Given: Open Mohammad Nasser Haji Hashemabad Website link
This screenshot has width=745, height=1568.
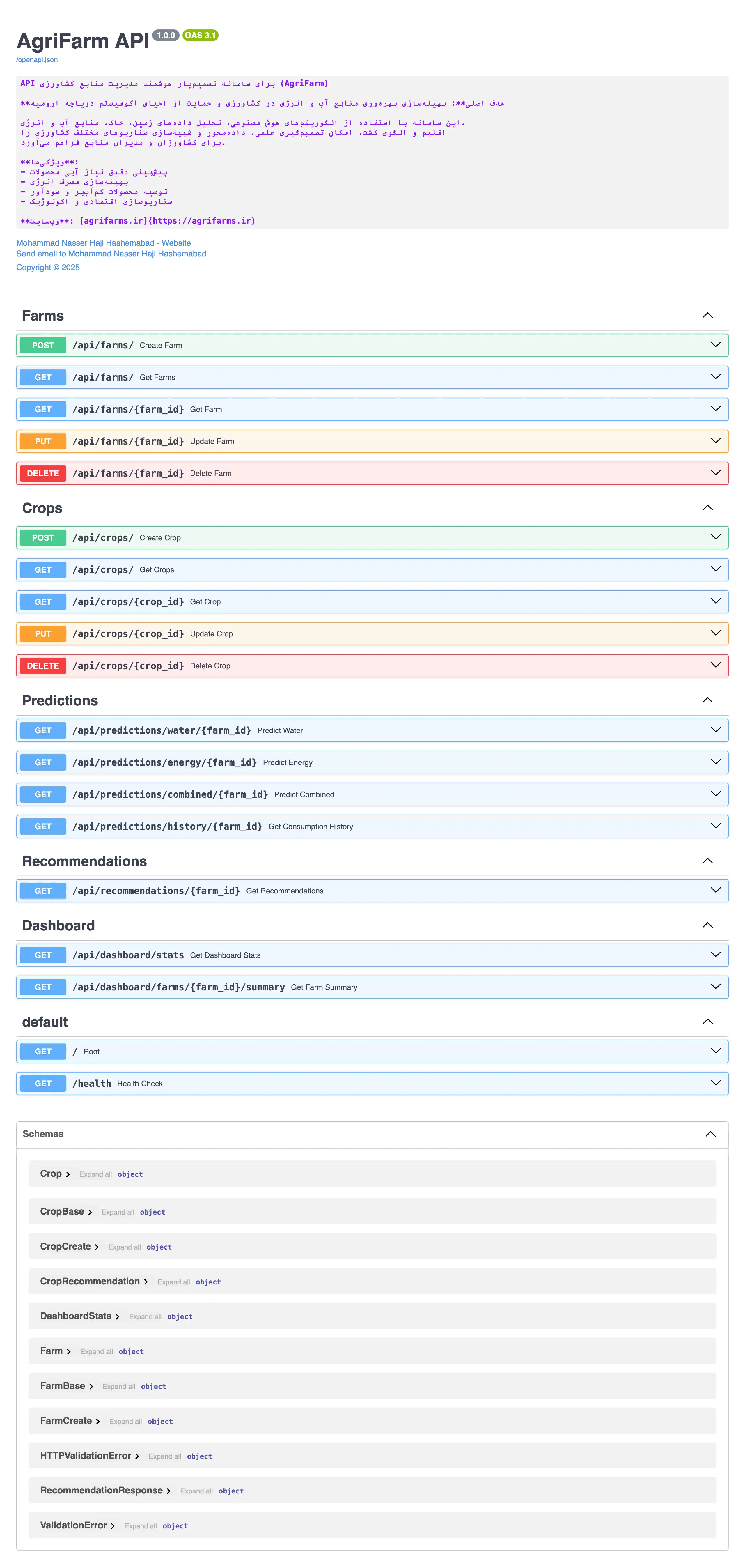Looking at the screenshot, I should coord(104,243).
